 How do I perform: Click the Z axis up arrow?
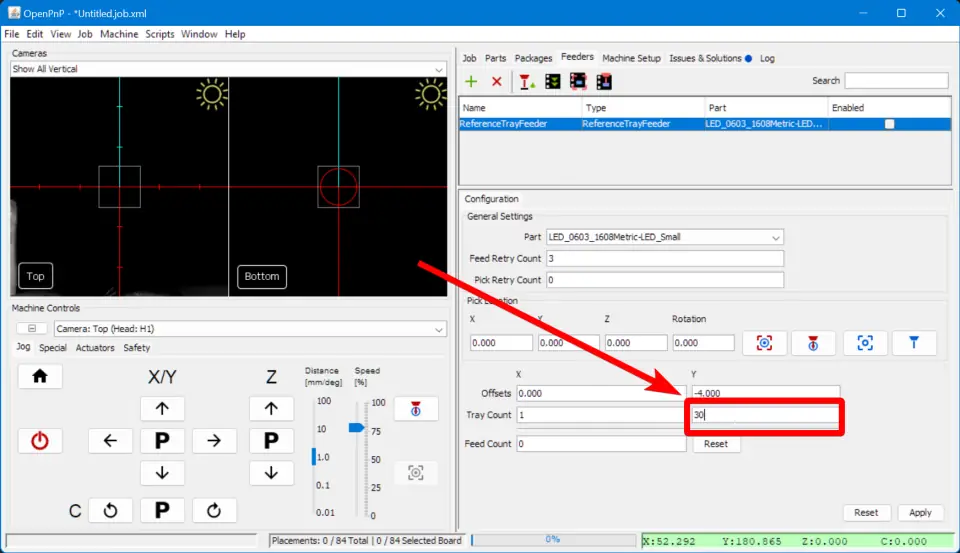271,408
